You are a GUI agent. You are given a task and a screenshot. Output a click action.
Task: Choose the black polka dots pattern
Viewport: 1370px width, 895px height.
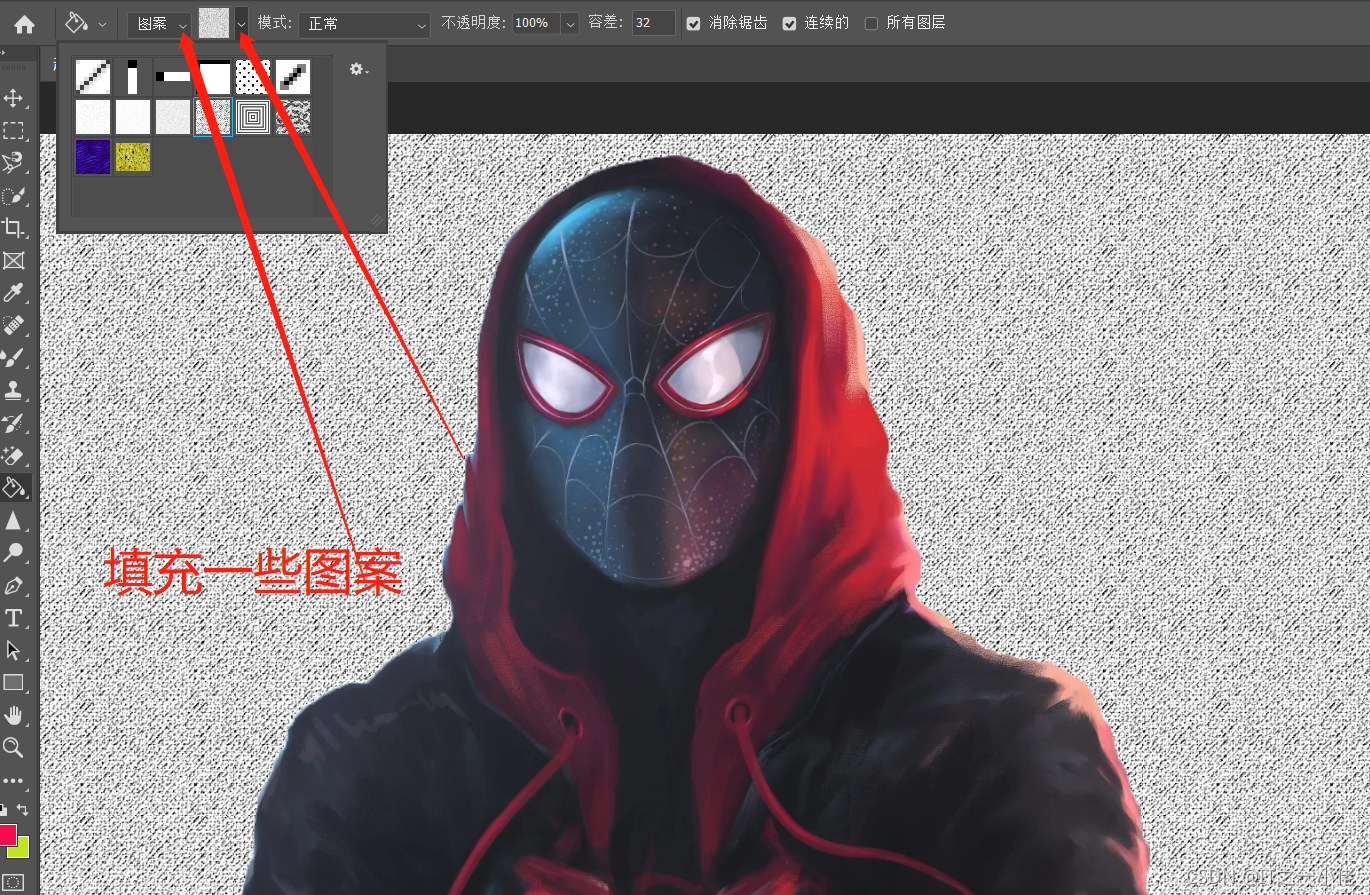[x=253, y=77]
